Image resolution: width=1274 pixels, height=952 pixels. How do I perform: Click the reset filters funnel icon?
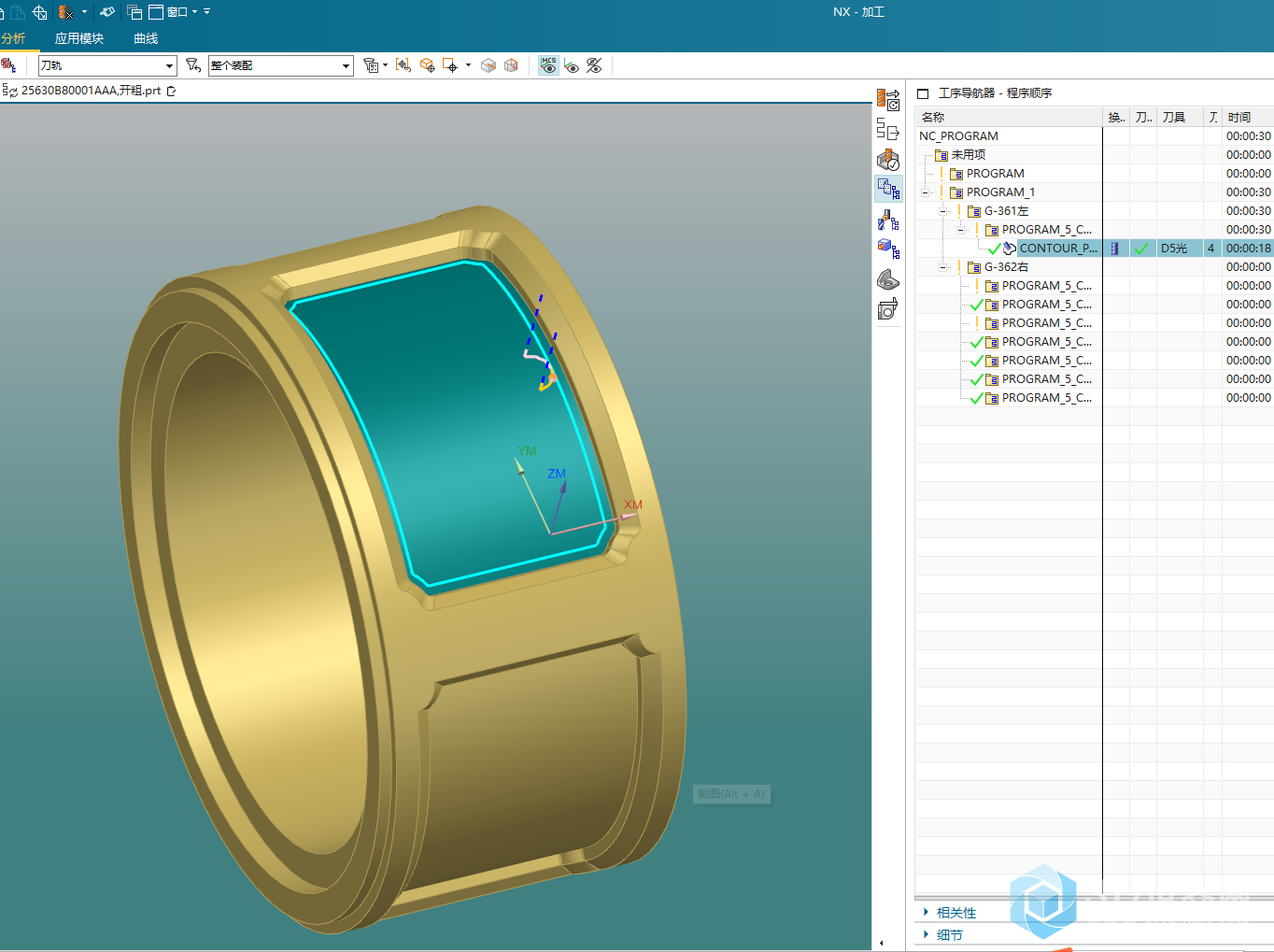click(193, 65)
